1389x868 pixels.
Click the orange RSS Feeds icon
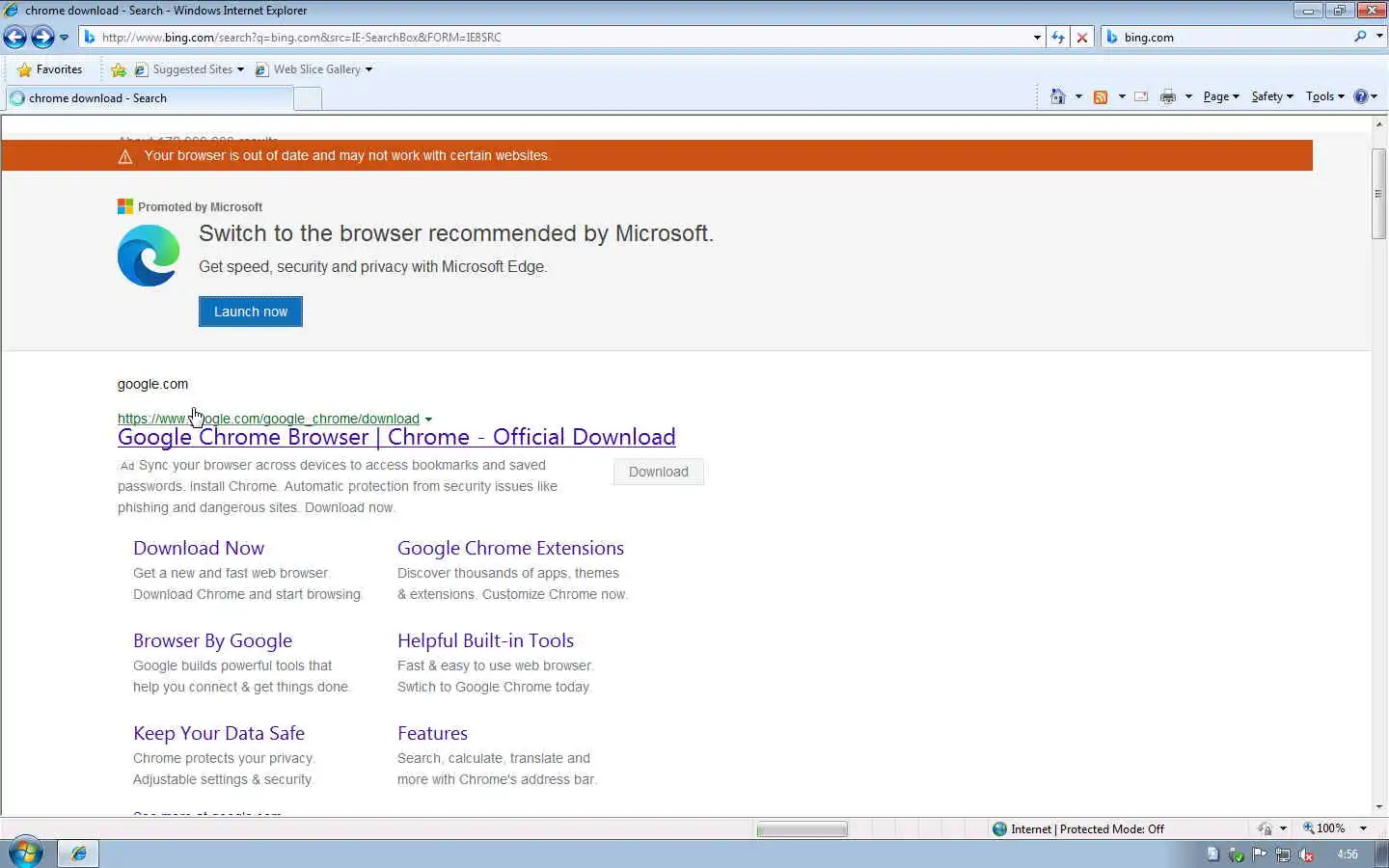click(x=1101, y=96)
